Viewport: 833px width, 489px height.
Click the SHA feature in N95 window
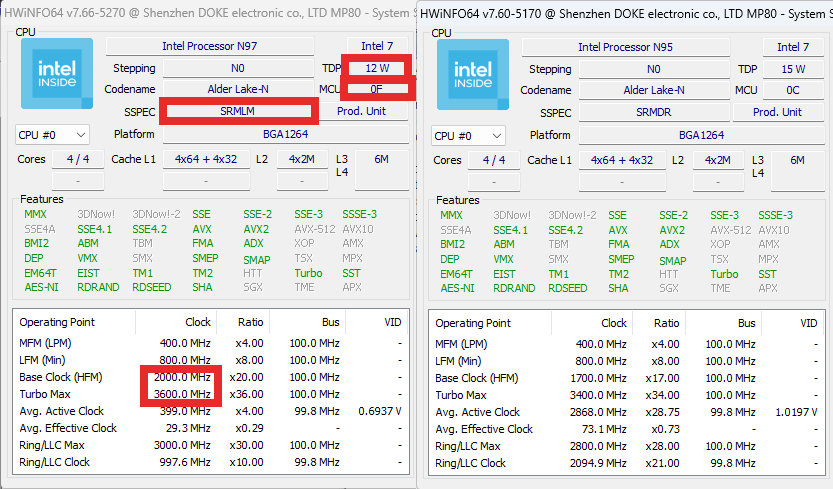[x=618, y=288]
